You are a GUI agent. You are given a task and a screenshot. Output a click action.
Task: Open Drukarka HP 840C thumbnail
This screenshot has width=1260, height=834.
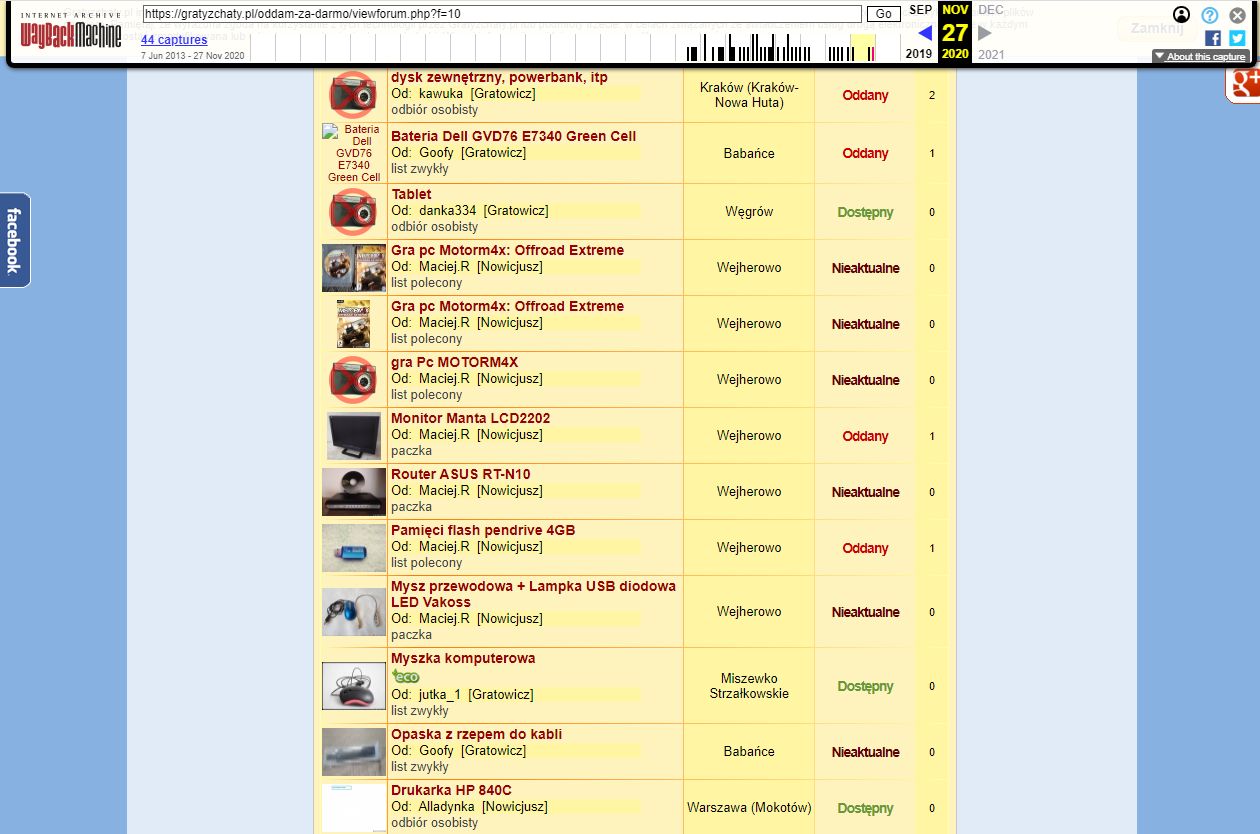354,808
